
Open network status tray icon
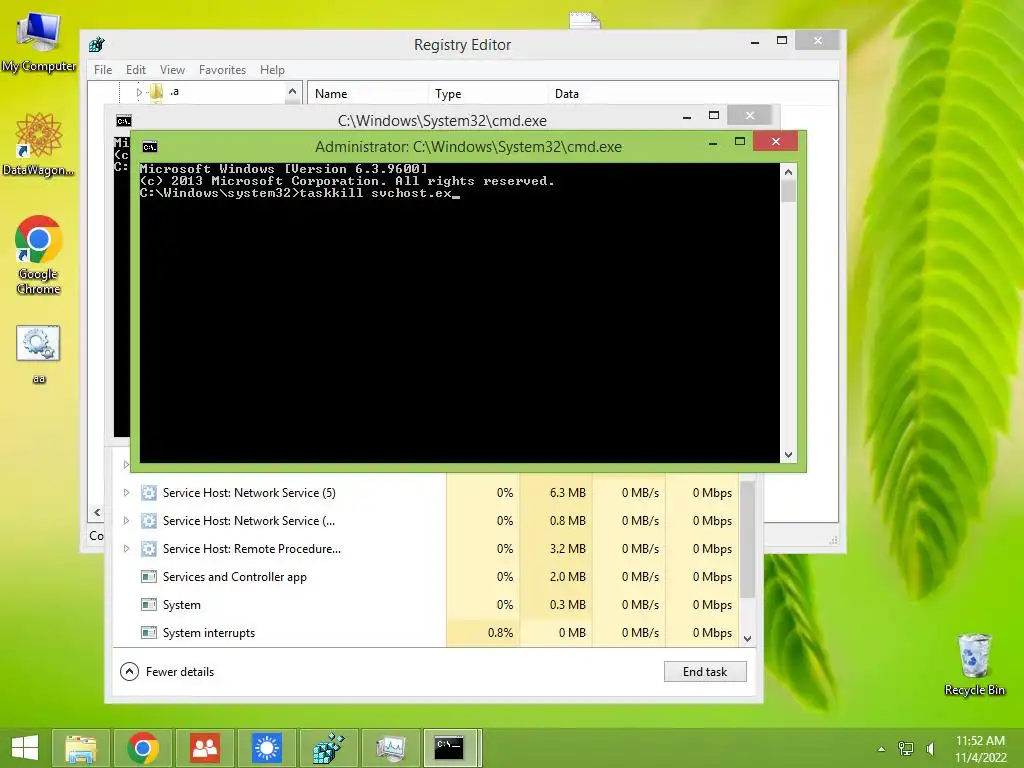coord(906,748)
